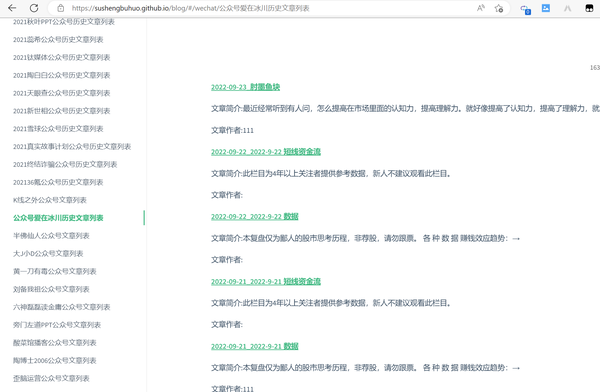
Task: View site info lock icon
Action: (60, 8)
